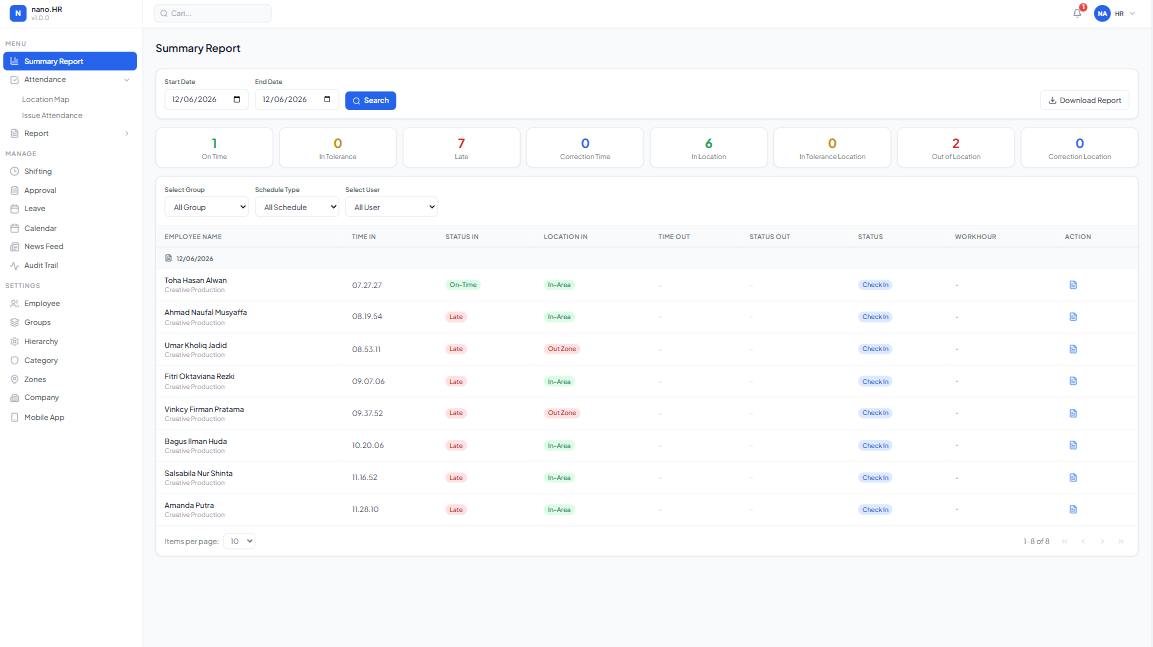
Task: Click the nano.HR logo icon
Action: [x=18, y=13]
